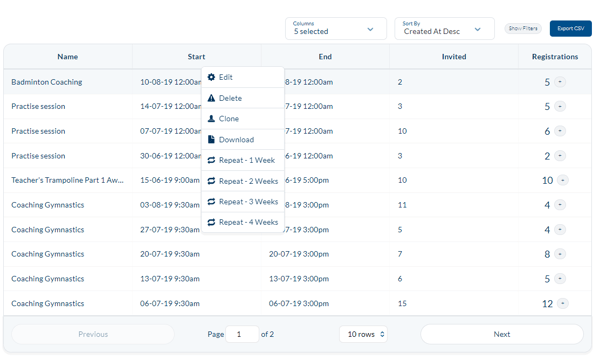Click the 13-07-19 3:00pm end time
The width and height of the screenshot is (600, 360).
pos(299,279)
